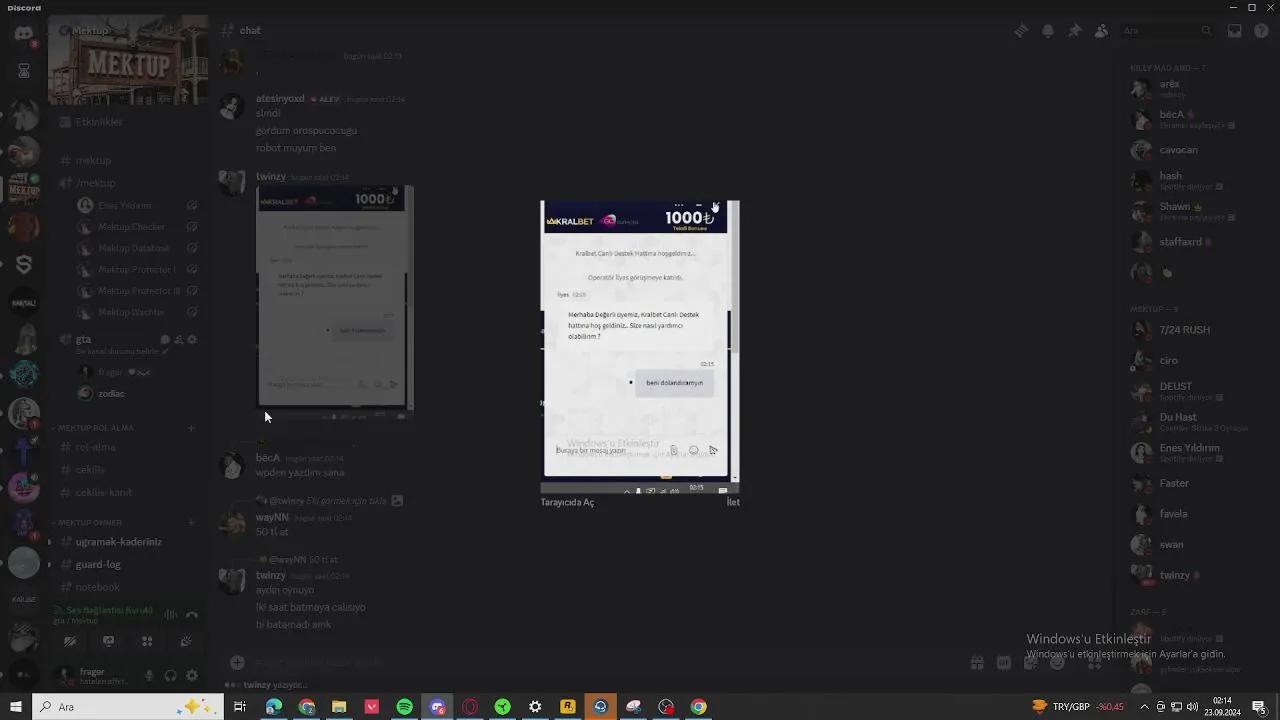This screenshot has width=1280, height=720.
Task: Share your screen button in voice panel
Action: click(x=108, y=641)
